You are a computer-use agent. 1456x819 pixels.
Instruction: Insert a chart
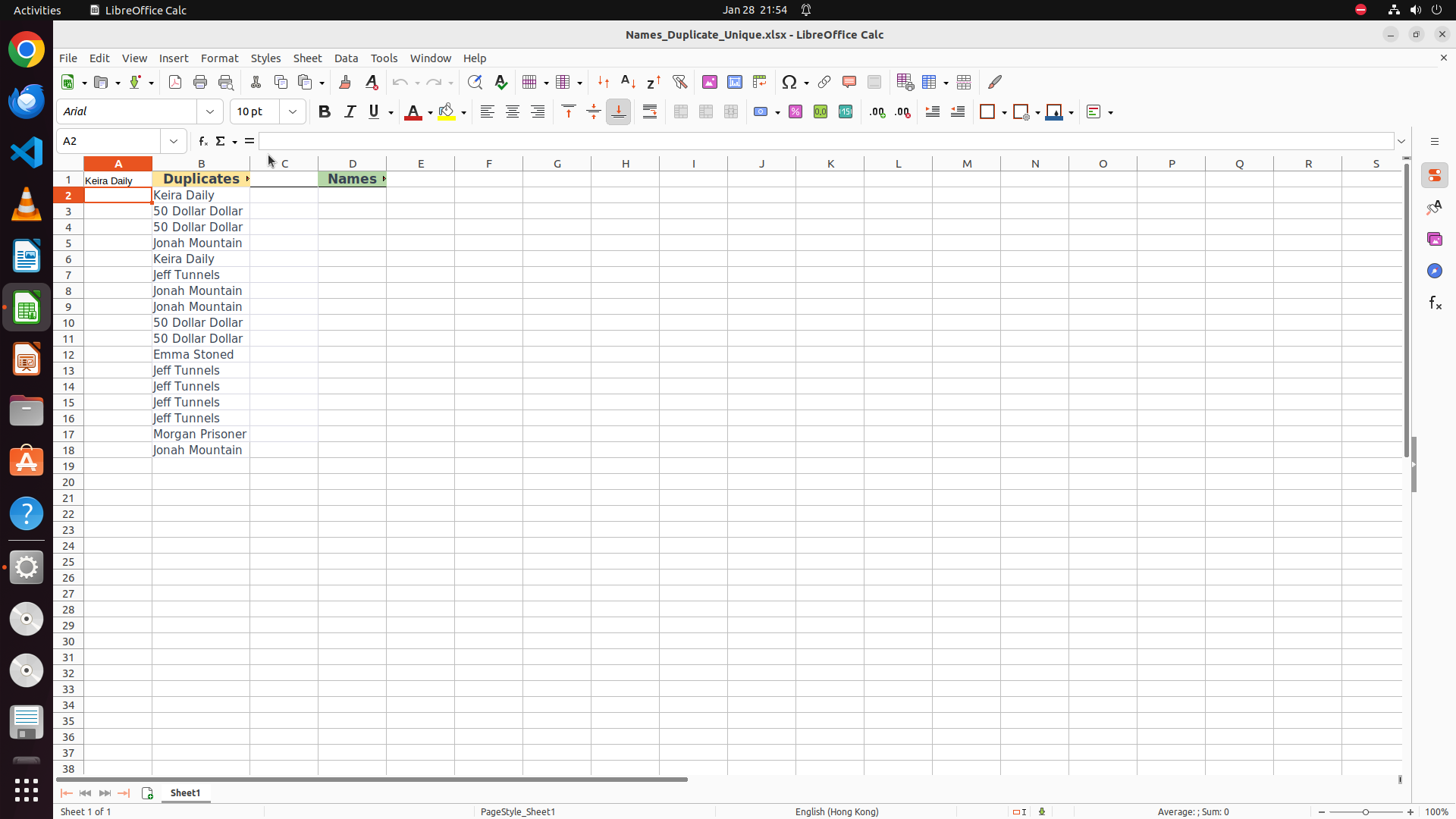click(x=735, y=82)
